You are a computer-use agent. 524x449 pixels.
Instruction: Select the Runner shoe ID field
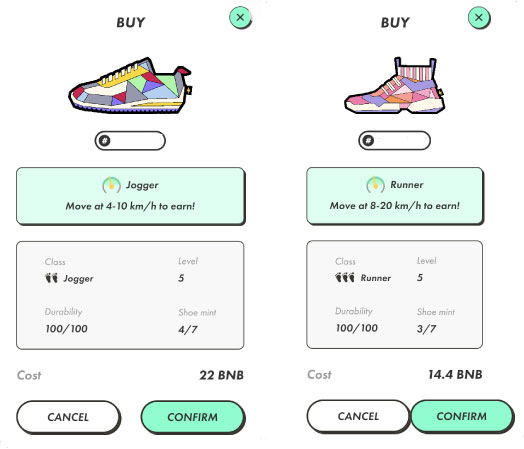pyautogui.click(x=394, y=140)
